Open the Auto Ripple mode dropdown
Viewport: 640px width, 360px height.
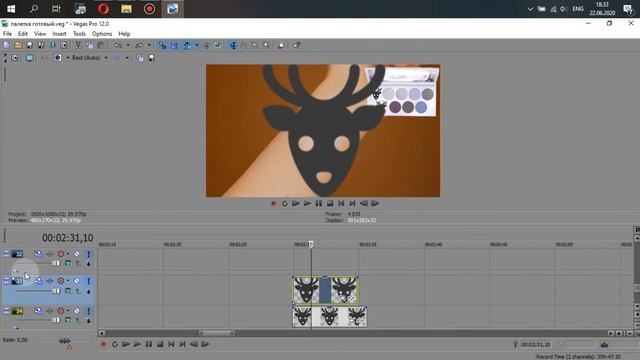(x=197, y=45)
